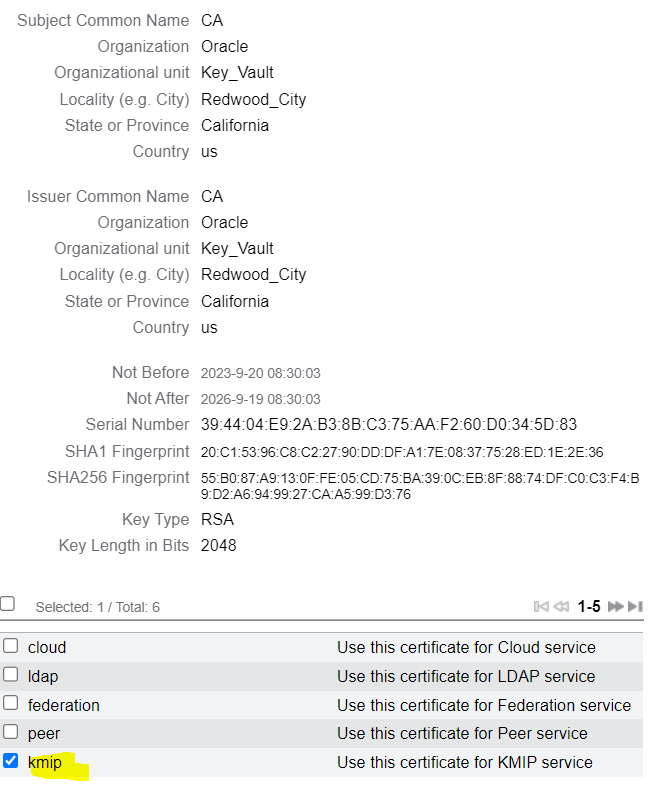Select the peer service checkbox
Screen dimensions: 653x793
pyautogui.click(x=11, y=732)
